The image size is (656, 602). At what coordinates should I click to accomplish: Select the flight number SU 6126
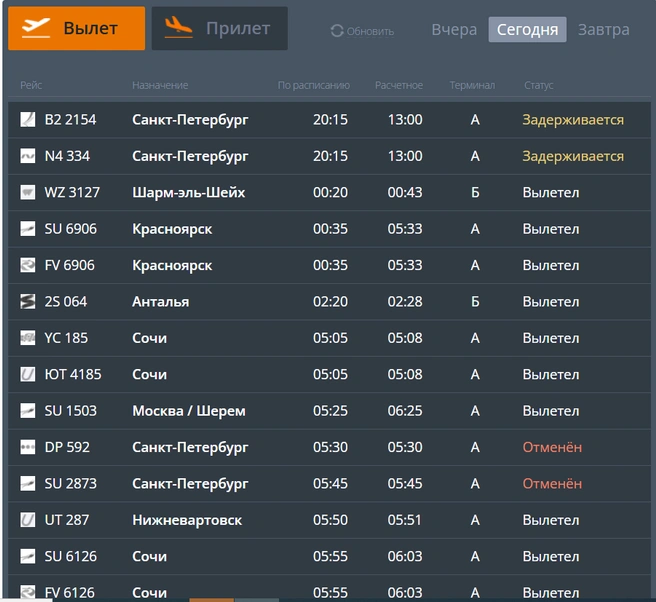click(71, 556)
